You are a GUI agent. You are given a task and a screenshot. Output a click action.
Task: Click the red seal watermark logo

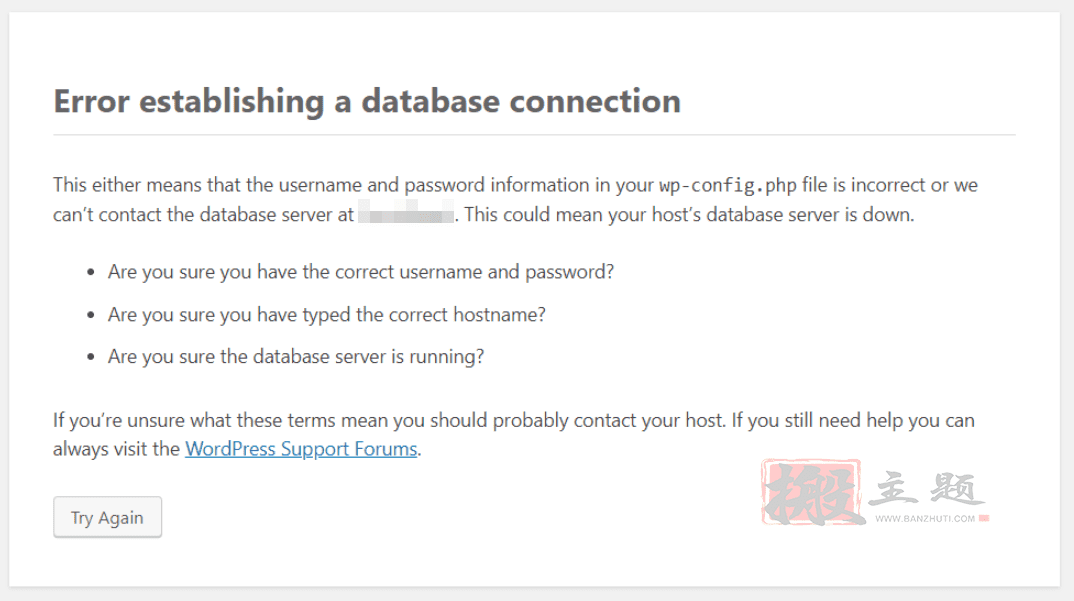click(811, 493)
